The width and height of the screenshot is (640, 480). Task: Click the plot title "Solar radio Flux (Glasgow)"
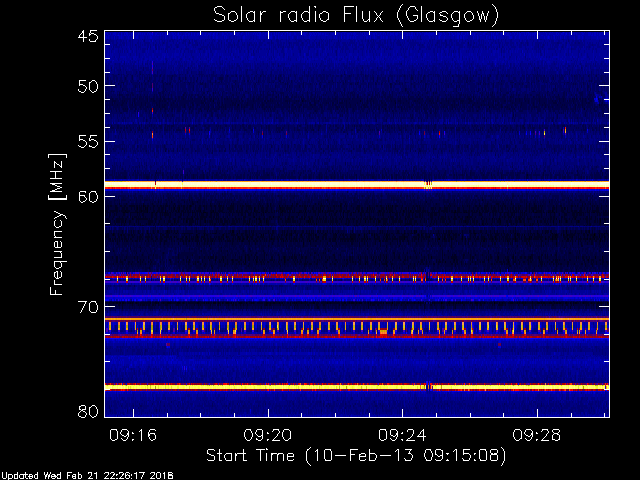356,15
